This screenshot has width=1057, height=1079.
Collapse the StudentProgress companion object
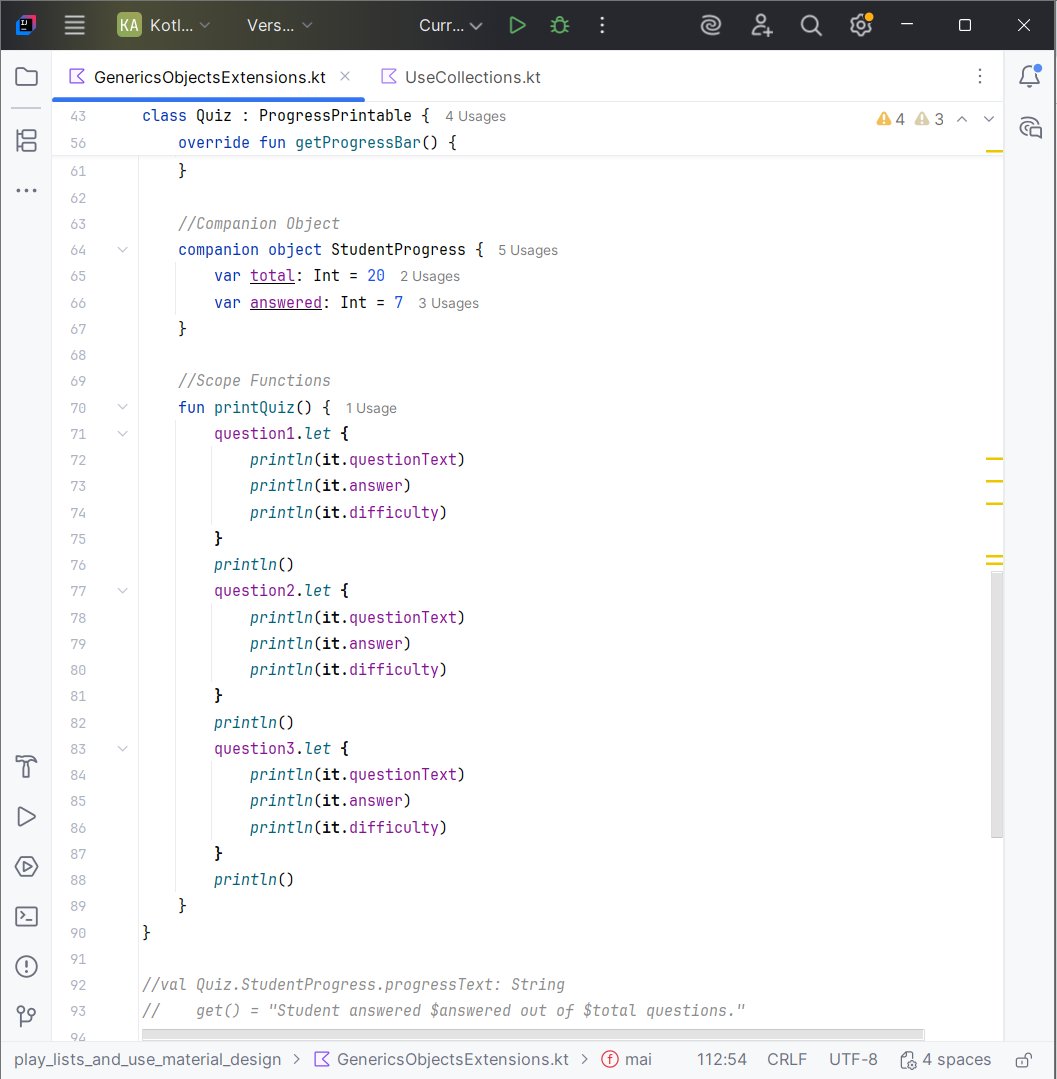point(122,249)
